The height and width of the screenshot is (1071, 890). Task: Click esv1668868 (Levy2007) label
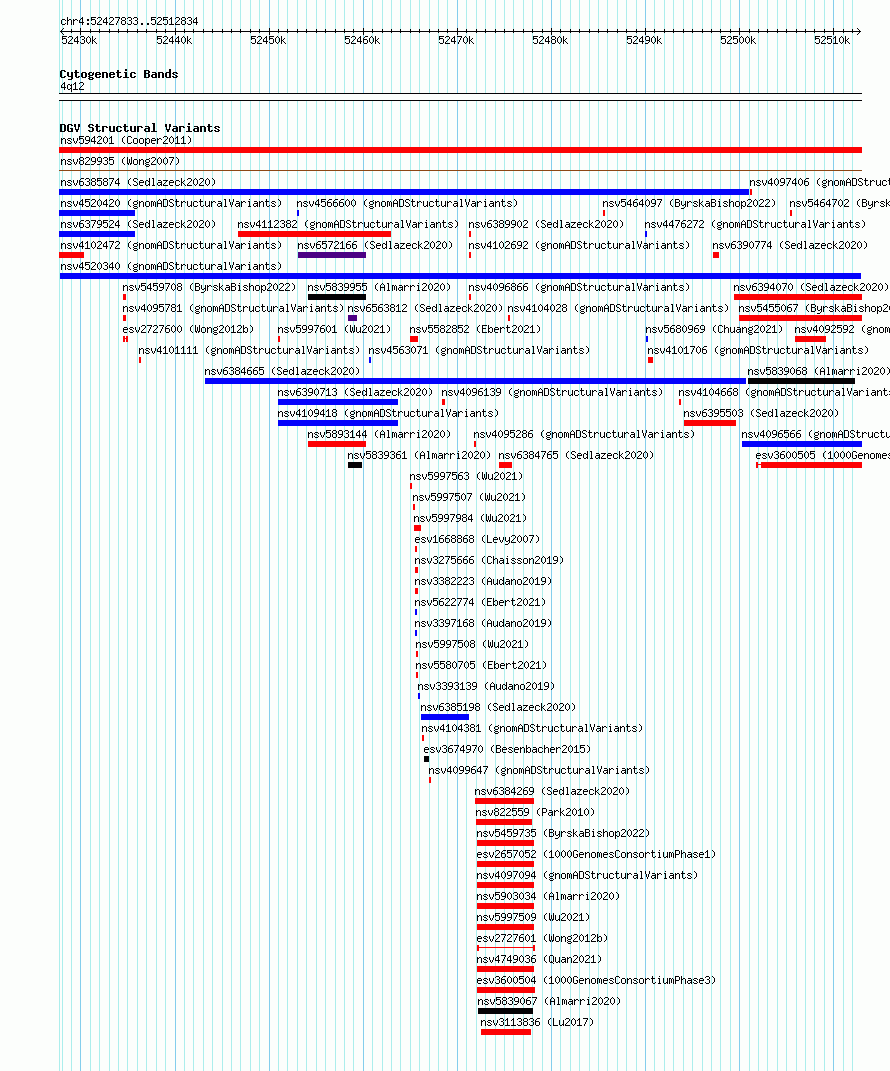(x=477, y=539)
